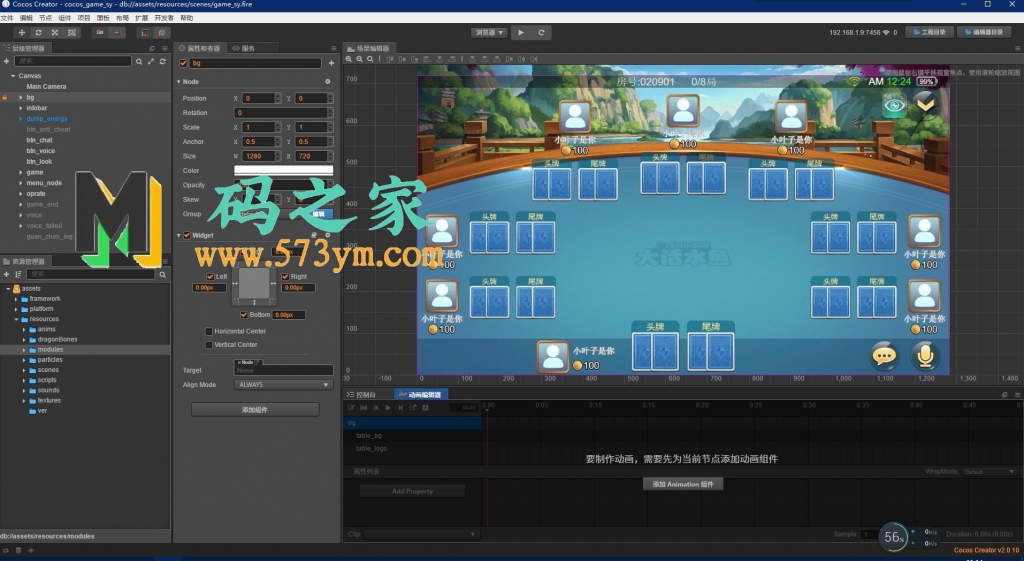Select the Scale transform tool
The height and width of the screenshot is (561, 1024).
55,33
